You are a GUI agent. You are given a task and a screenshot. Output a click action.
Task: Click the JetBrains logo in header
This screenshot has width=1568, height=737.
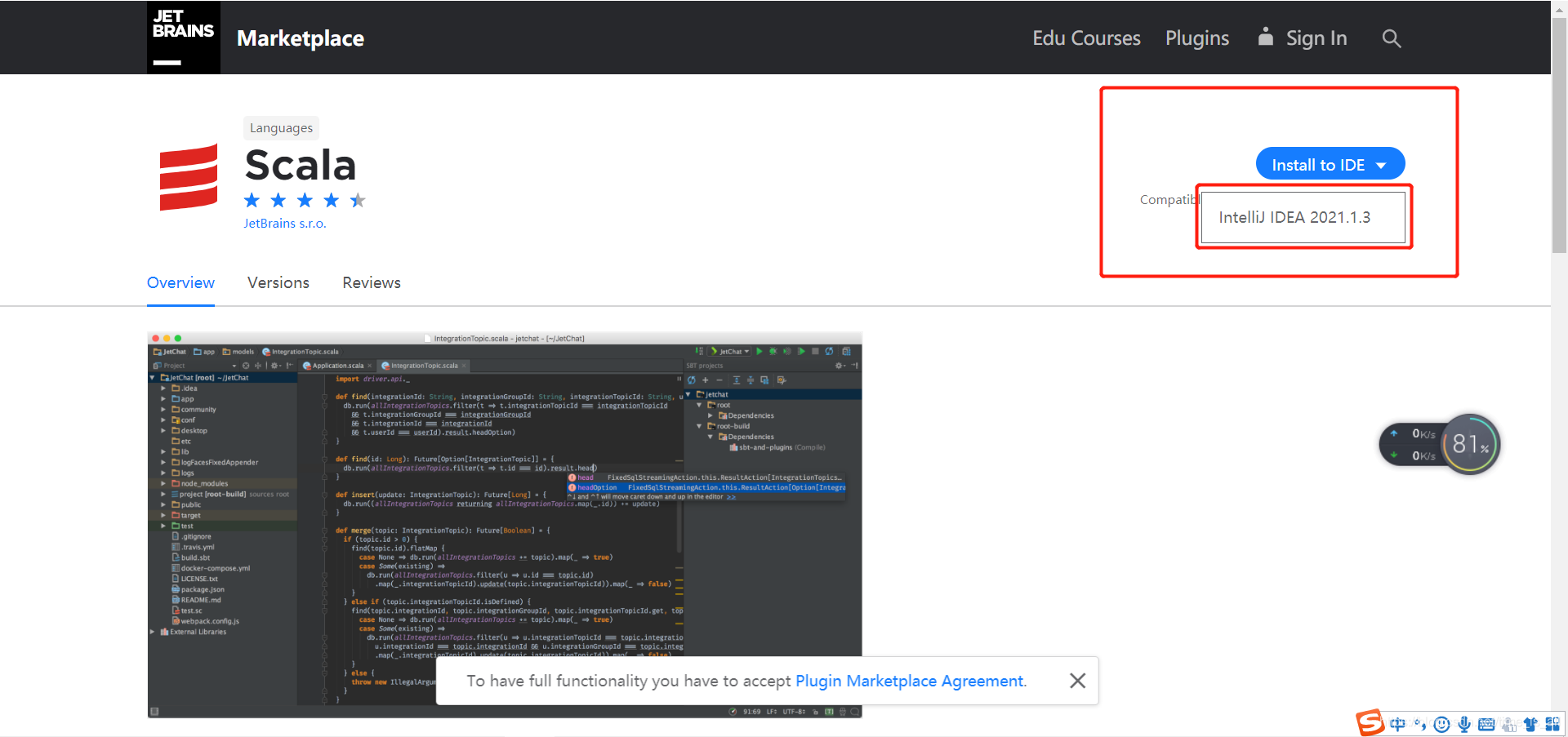coord(184,38)
